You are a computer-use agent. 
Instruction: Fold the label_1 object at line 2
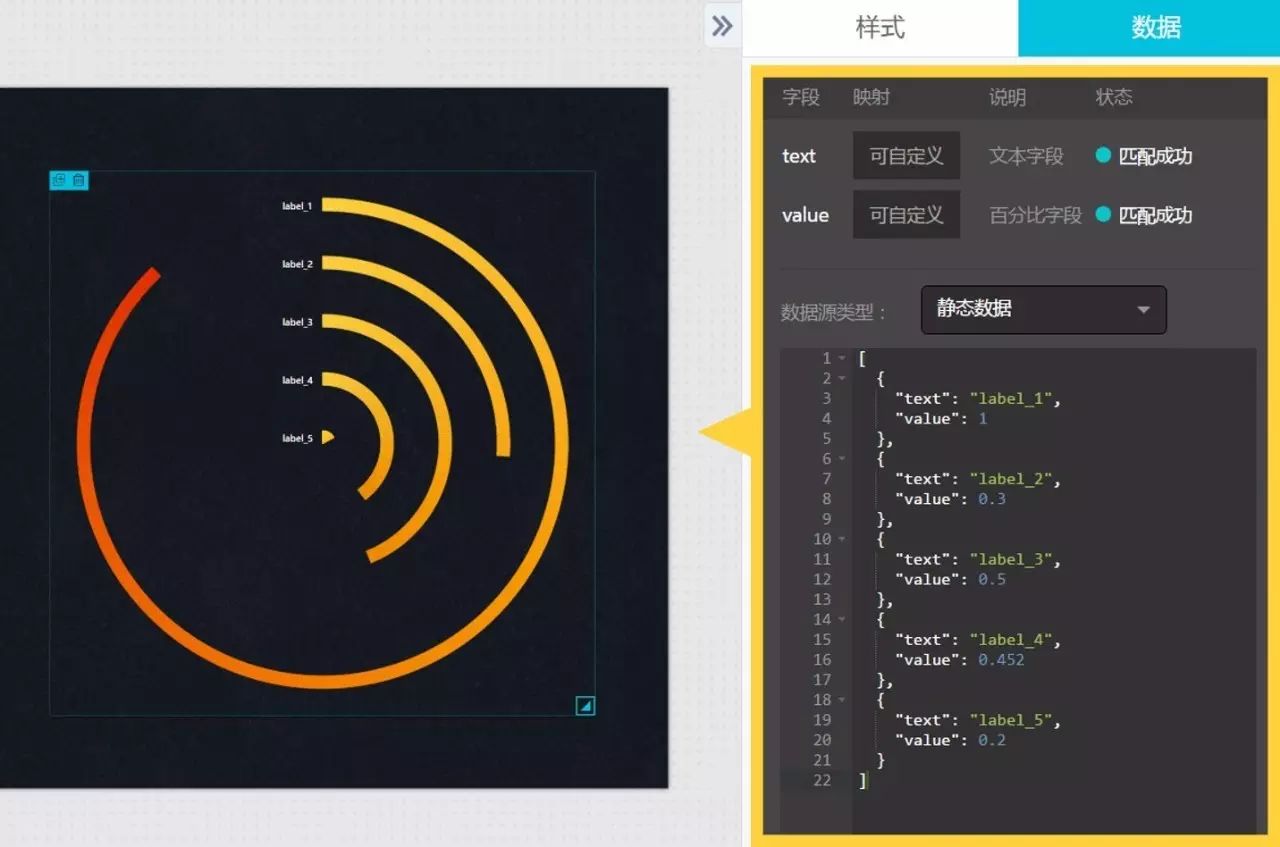tap(842, 378)
